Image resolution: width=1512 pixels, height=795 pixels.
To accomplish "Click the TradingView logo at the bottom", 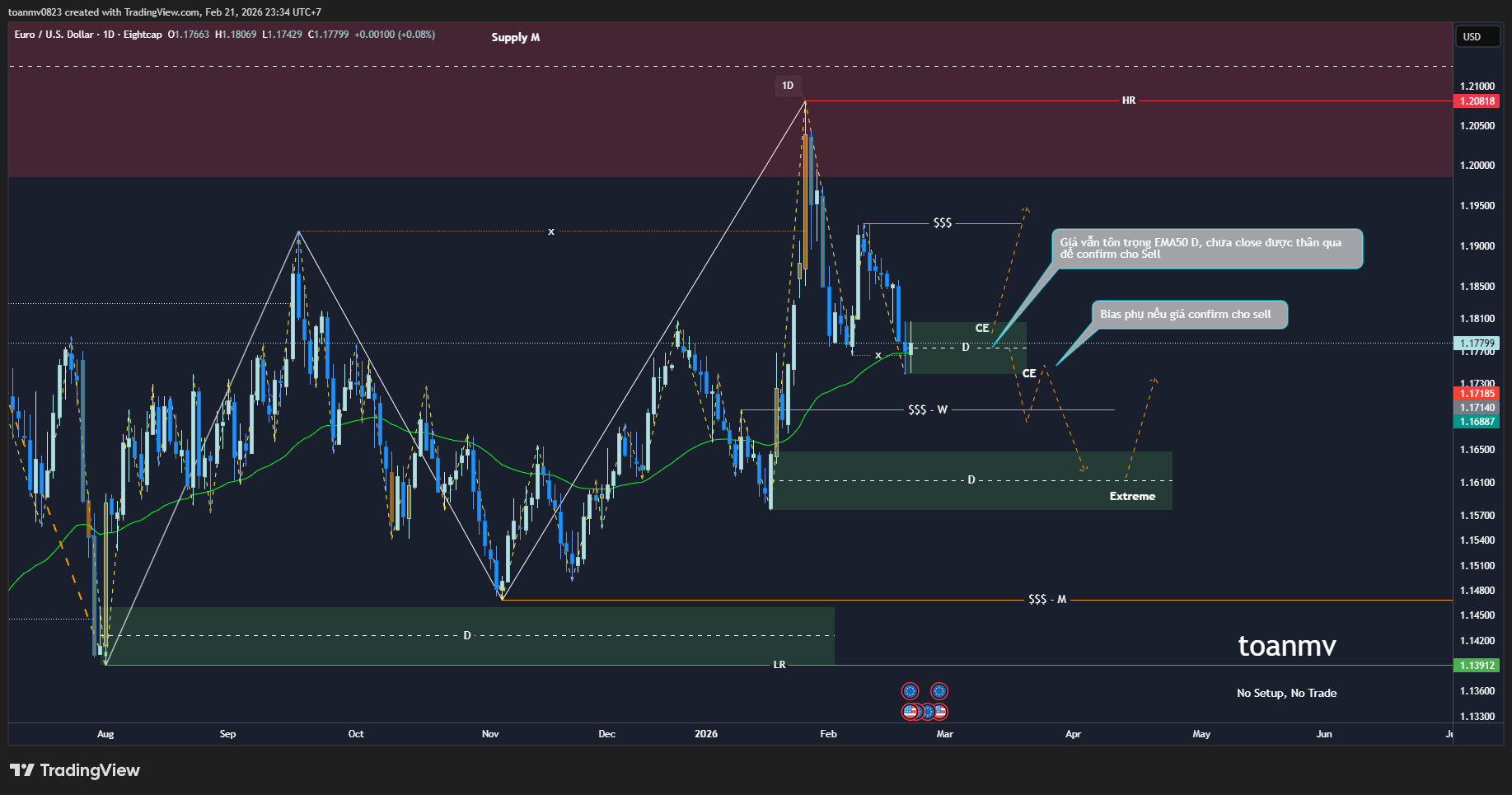I will 75,770.
